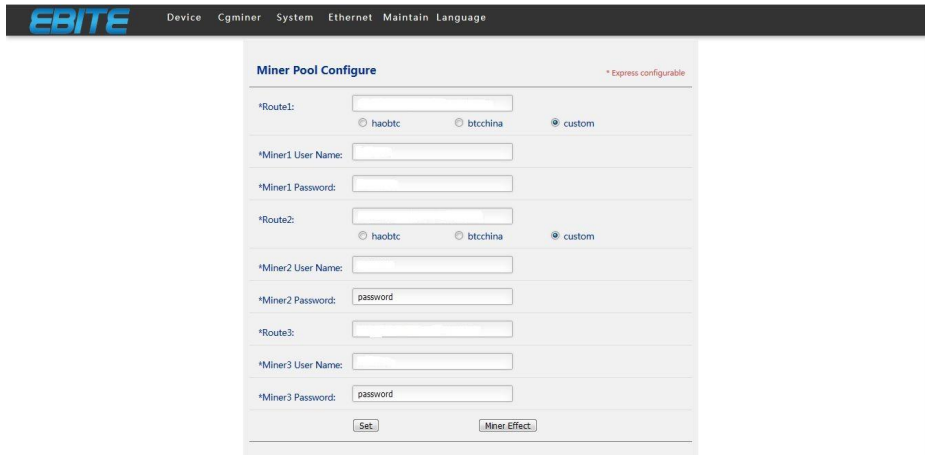Image resolution: width=925 pixels, height=459 pixels.
Task: Focus the Route1 input field
Action: [432, 103]
